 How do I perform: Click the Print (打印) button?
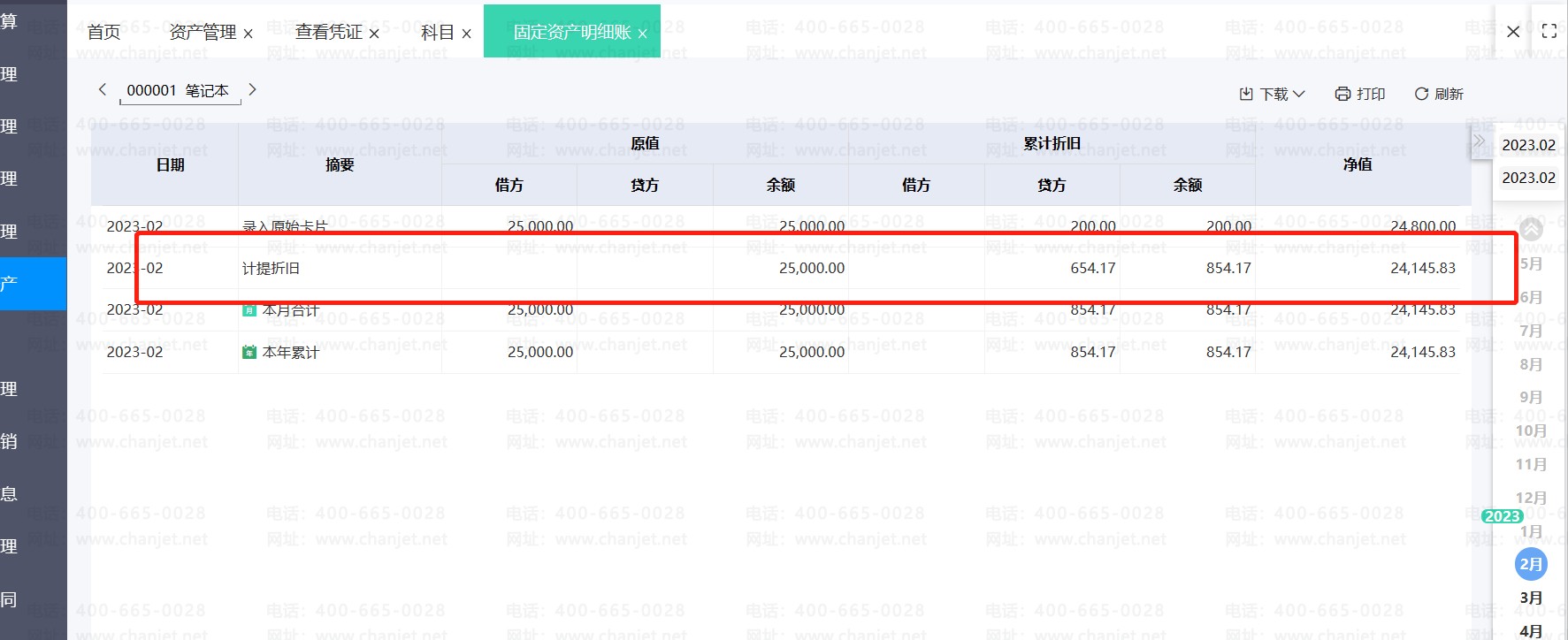click(1359, 94)
